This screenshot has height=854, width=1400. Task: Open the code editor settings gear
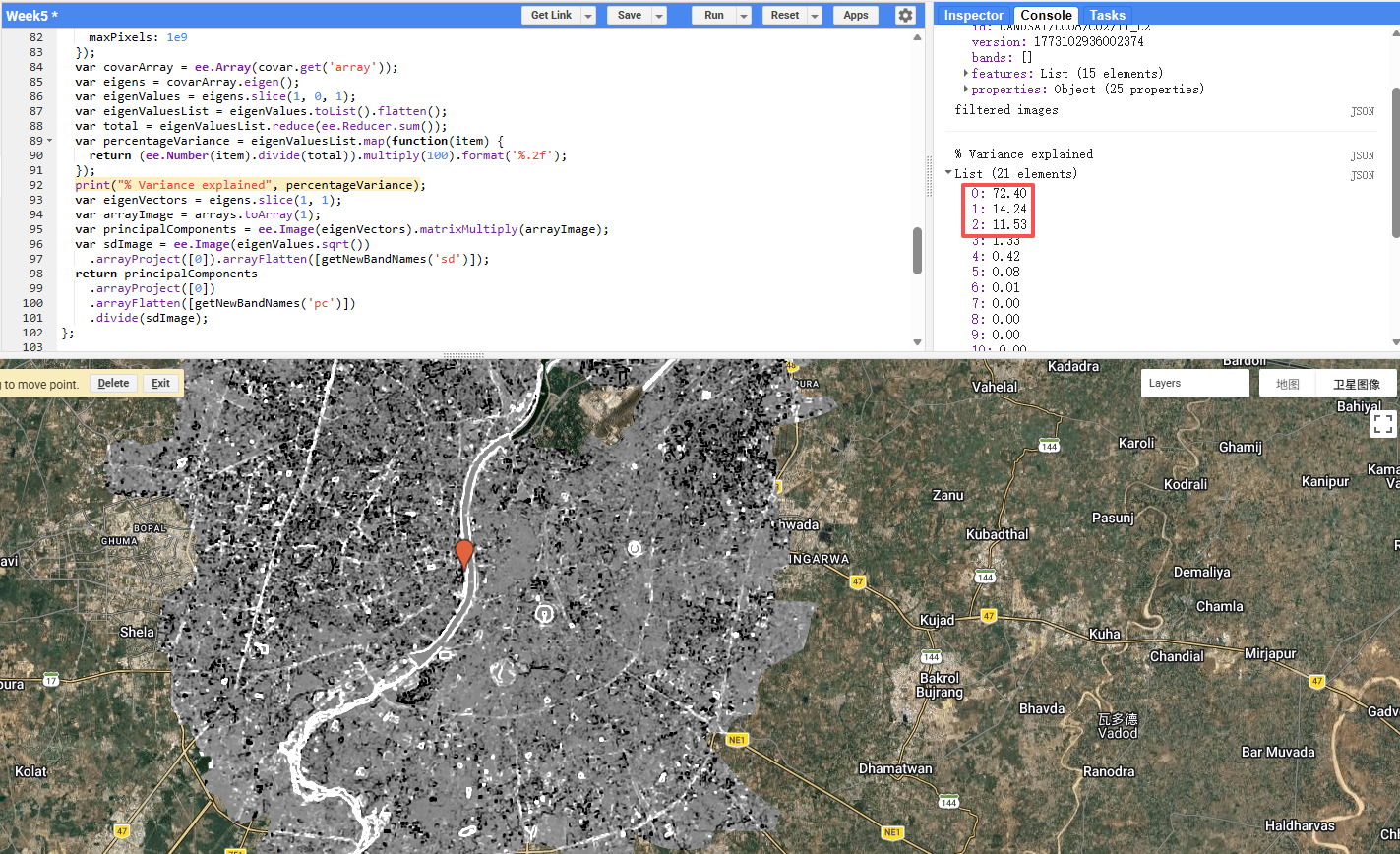(x=905, y=15)
